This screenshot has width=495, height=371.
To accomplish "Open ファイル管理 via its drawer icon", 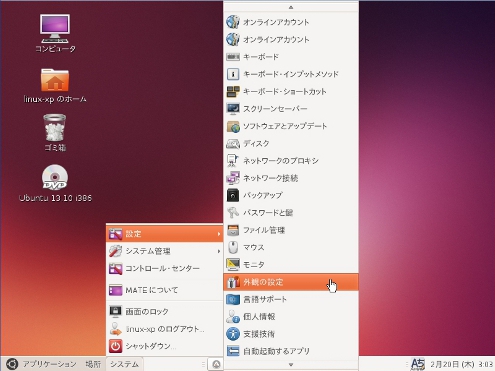I will click(233, 230).
